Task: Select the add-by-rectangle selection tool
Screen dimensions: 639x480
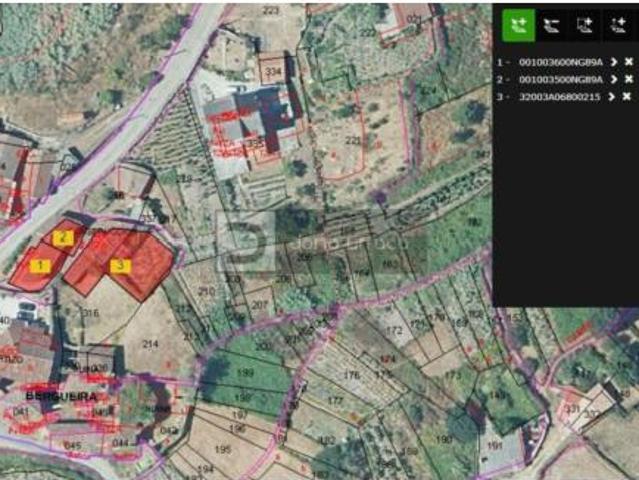Action: 584,26
